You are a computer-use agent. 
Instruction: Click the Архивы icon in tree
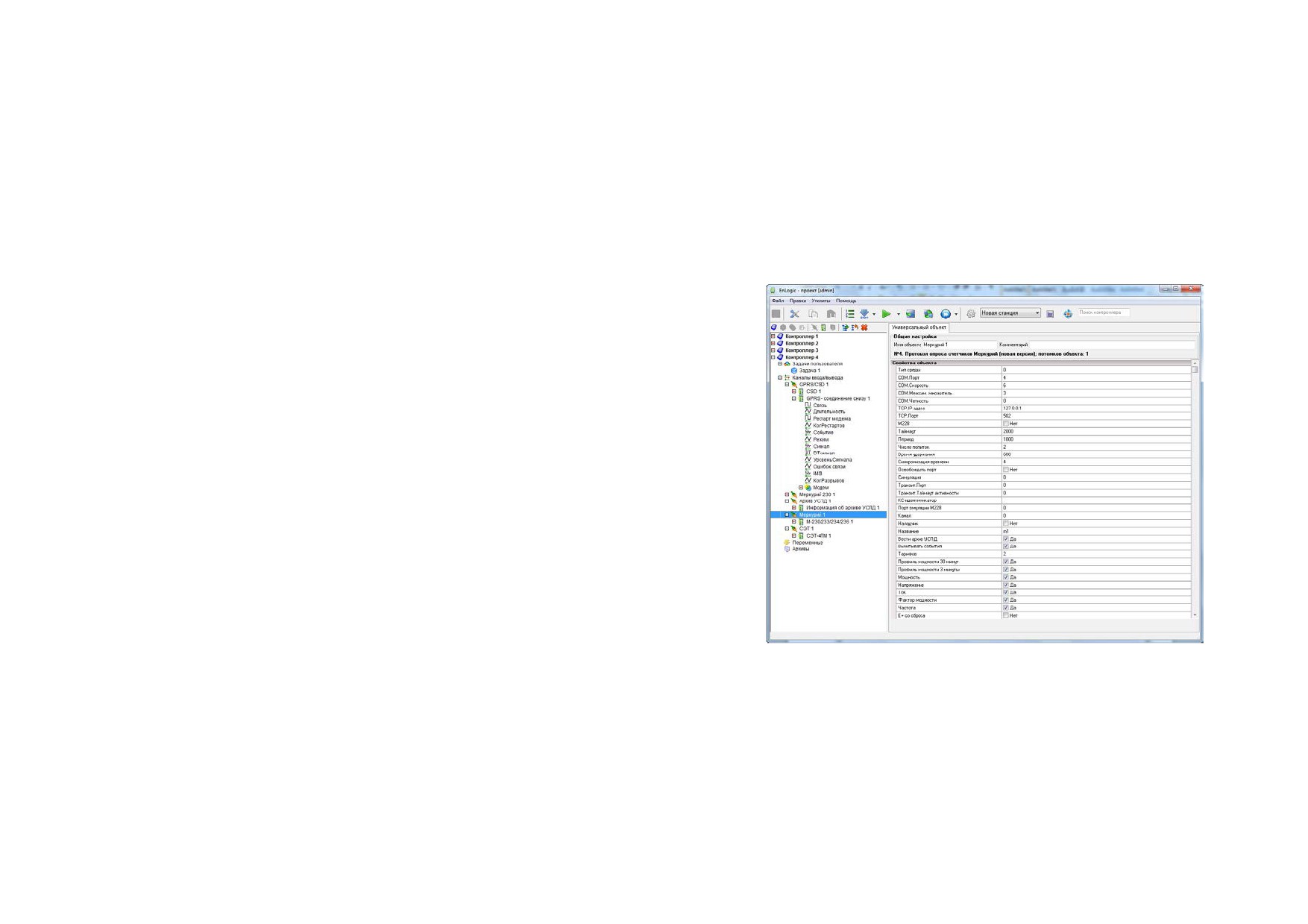(x=787, y=549)
